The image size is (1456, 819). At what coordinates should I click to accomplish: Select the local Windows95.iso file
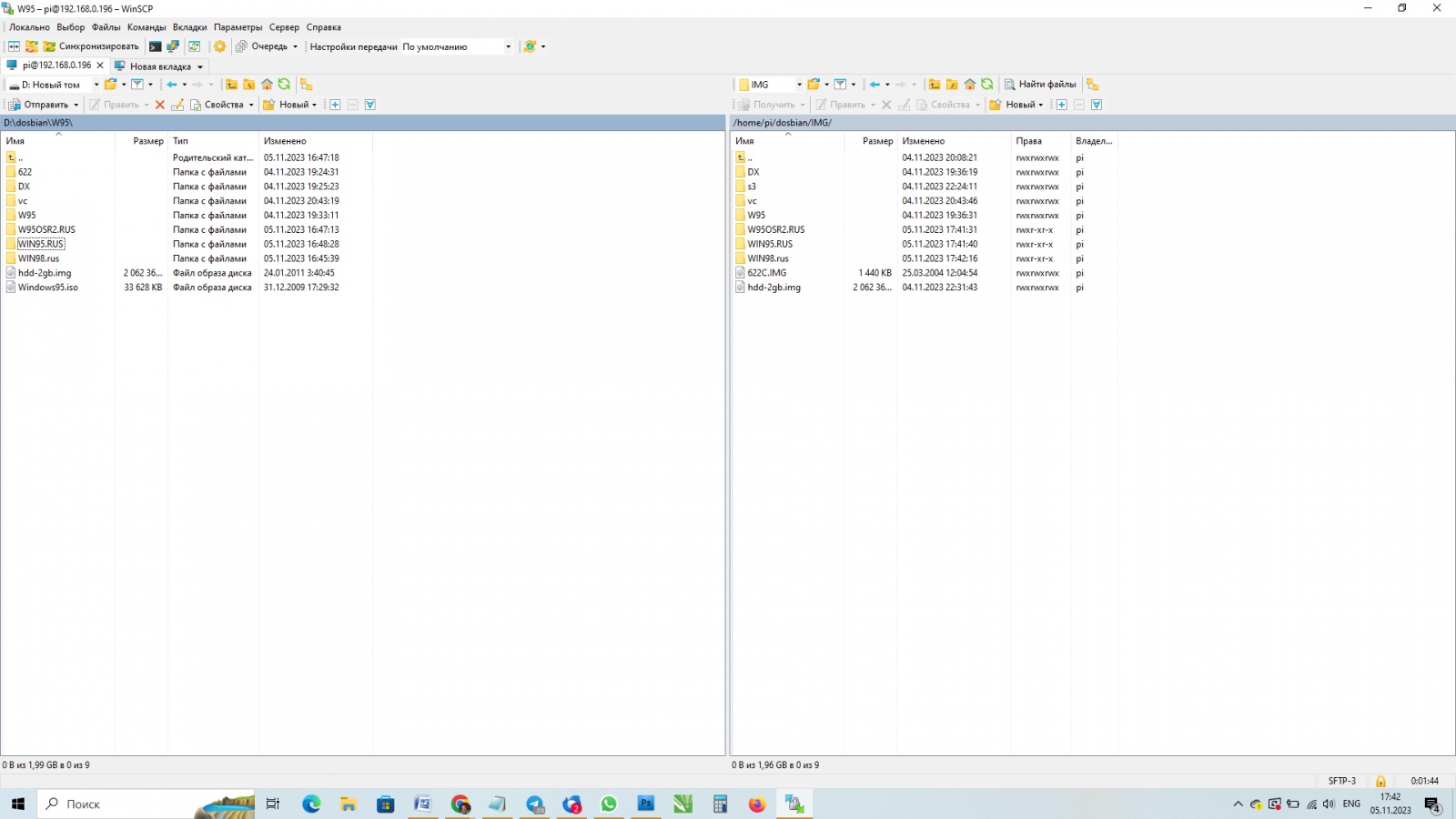coord(48,288)
